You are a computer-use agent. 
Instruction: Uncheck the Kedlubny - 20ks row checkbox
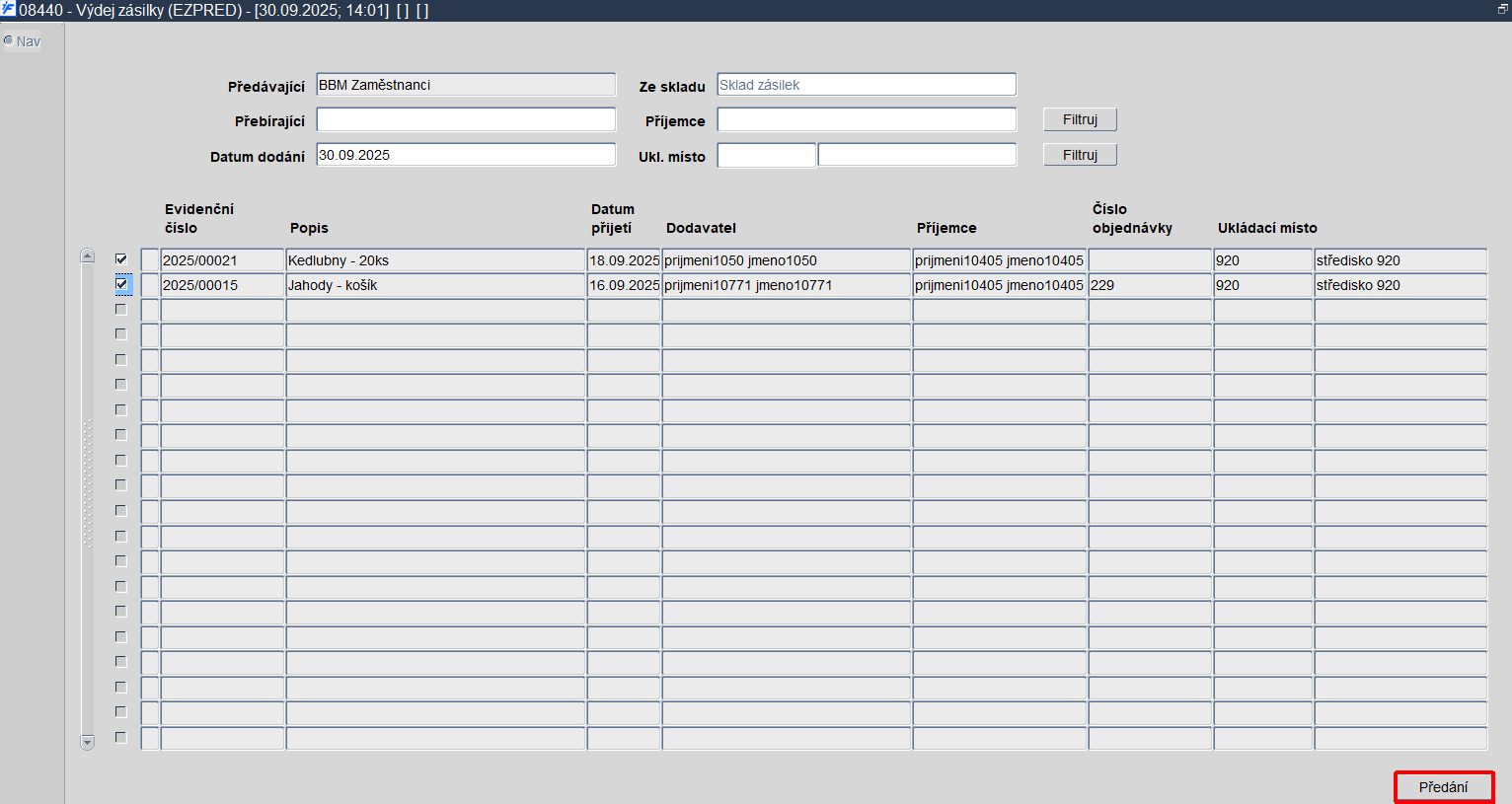point(121,259)
